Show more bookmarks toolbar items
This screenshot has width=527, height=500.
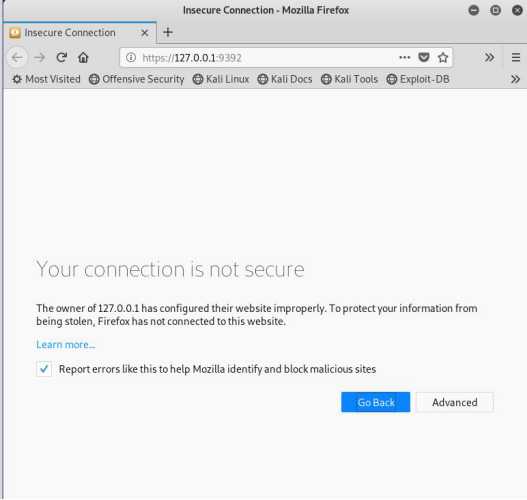tap(516, 79)
